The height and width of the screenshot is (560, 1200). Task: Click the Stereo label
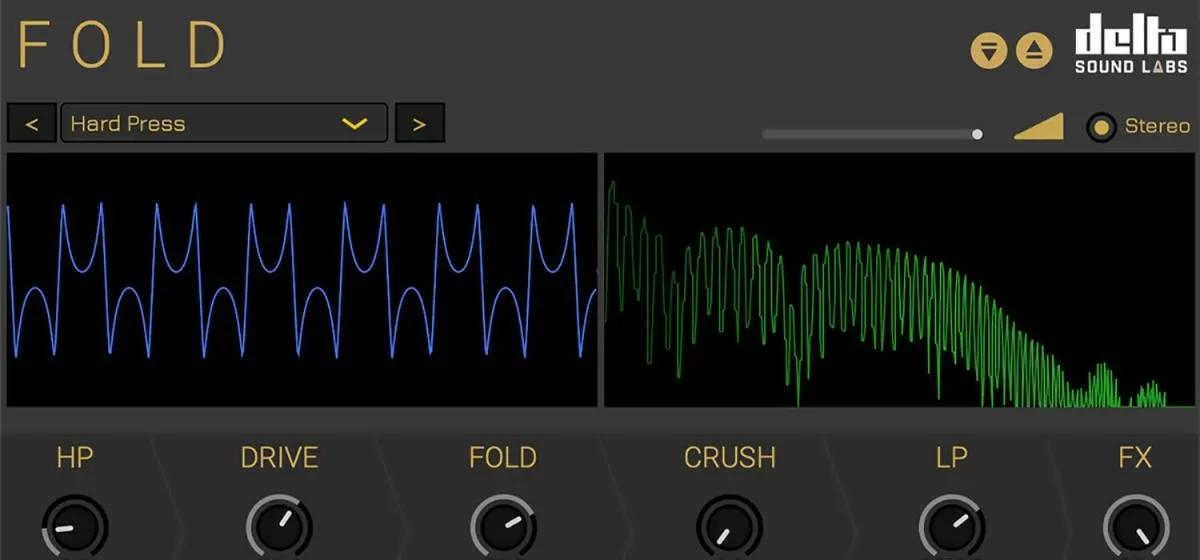[1157, 126]
